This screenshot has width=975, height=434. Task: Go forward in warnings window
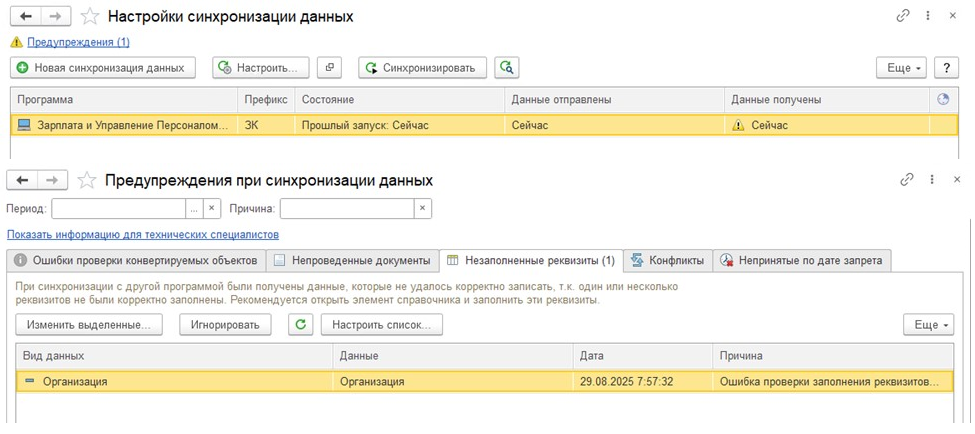pos(53,180)
